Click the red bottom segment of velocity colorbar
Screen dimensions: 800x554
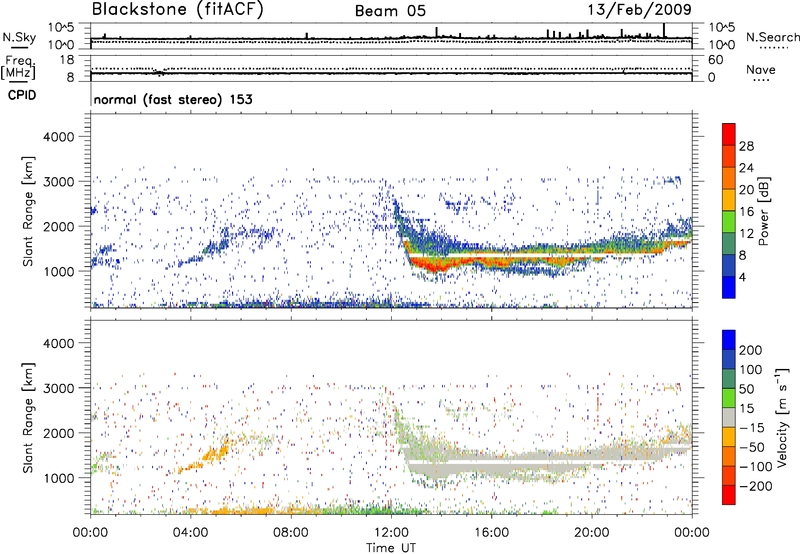[729, 495]
